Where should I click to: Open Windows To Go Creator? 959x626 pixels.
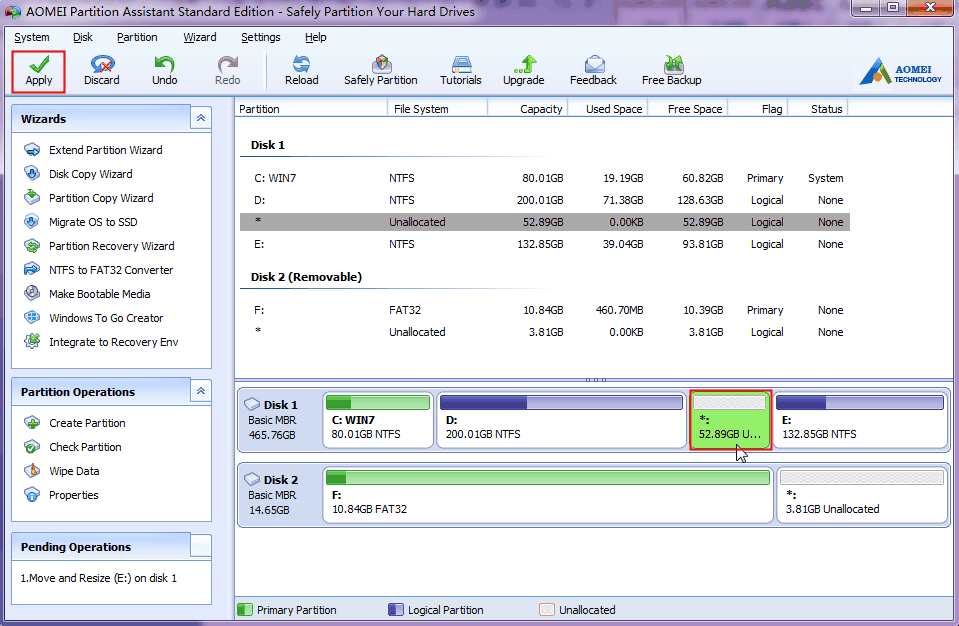pos(106,318)
